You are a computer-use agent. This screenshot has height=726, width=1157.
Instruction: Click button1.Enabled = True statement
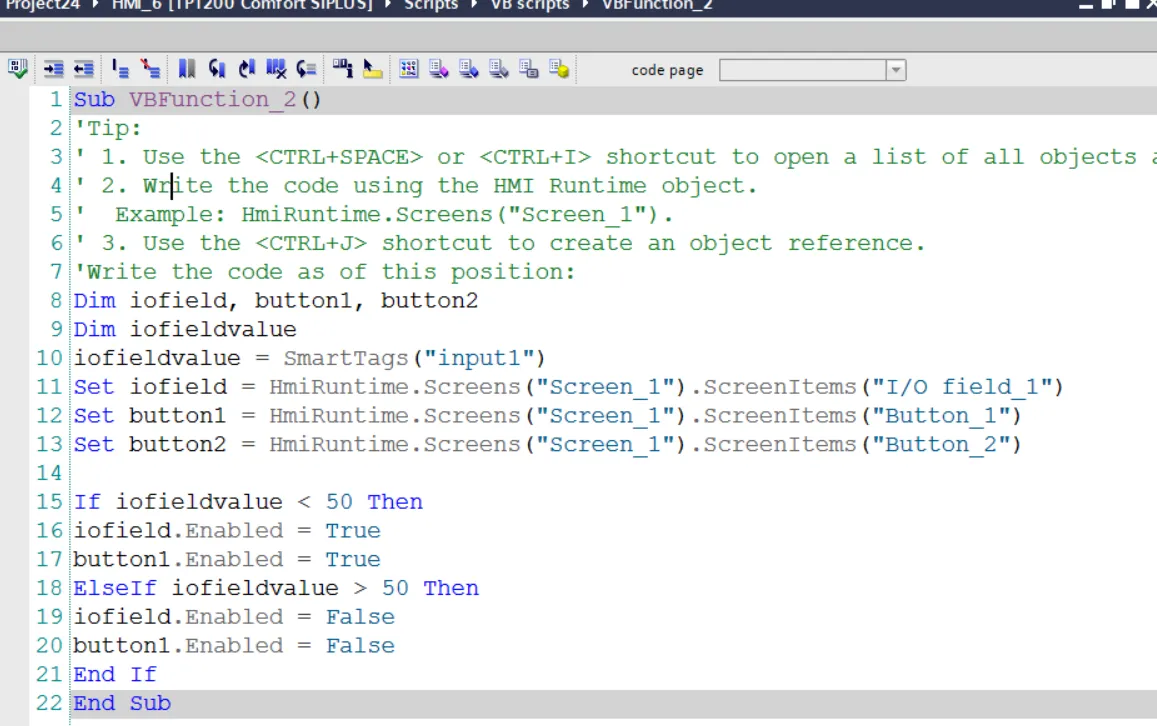[x=227, y=560]
